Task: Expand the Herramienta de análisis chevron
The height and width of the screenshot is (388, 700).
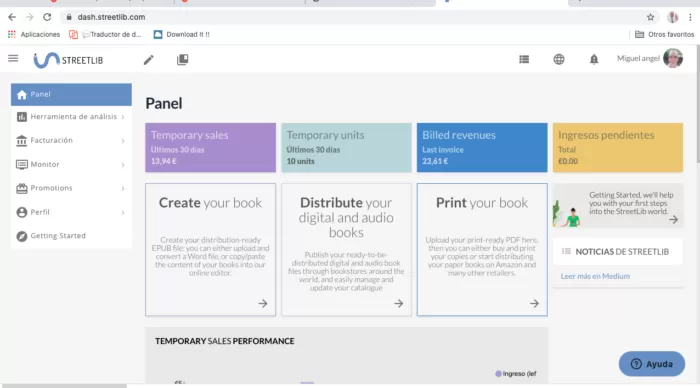Action: pos(123,117)
